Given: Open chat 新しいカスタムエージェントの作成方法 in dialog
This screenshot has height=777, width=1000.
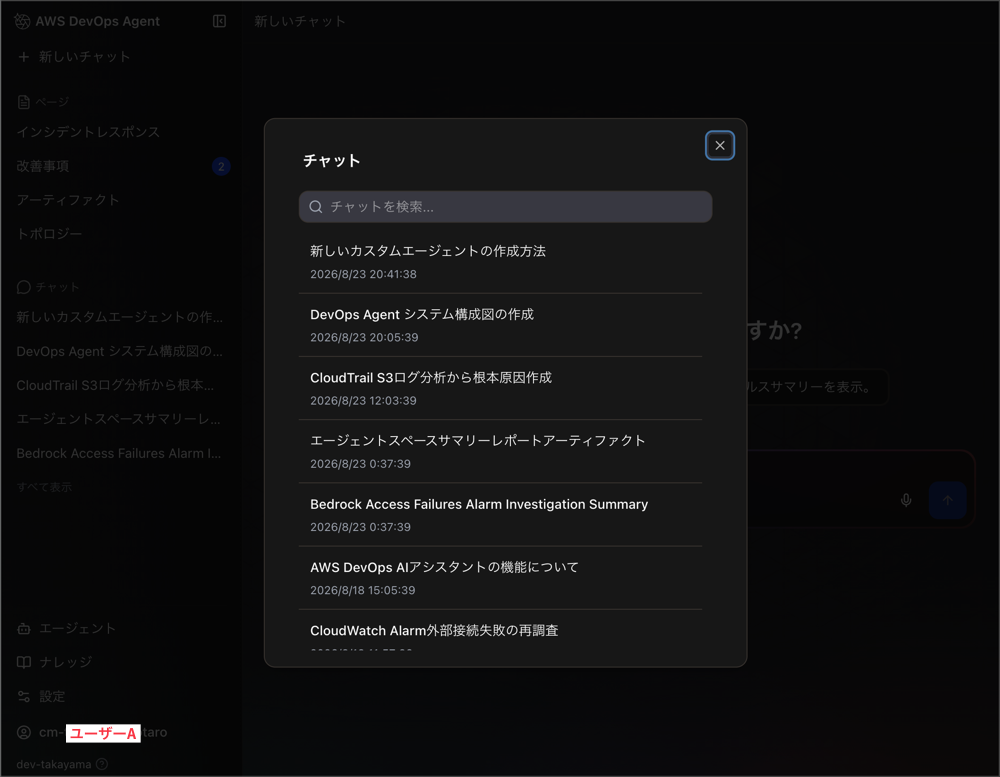Looking at the screenshot, I should pyautogui.click(x=500, y=262).
